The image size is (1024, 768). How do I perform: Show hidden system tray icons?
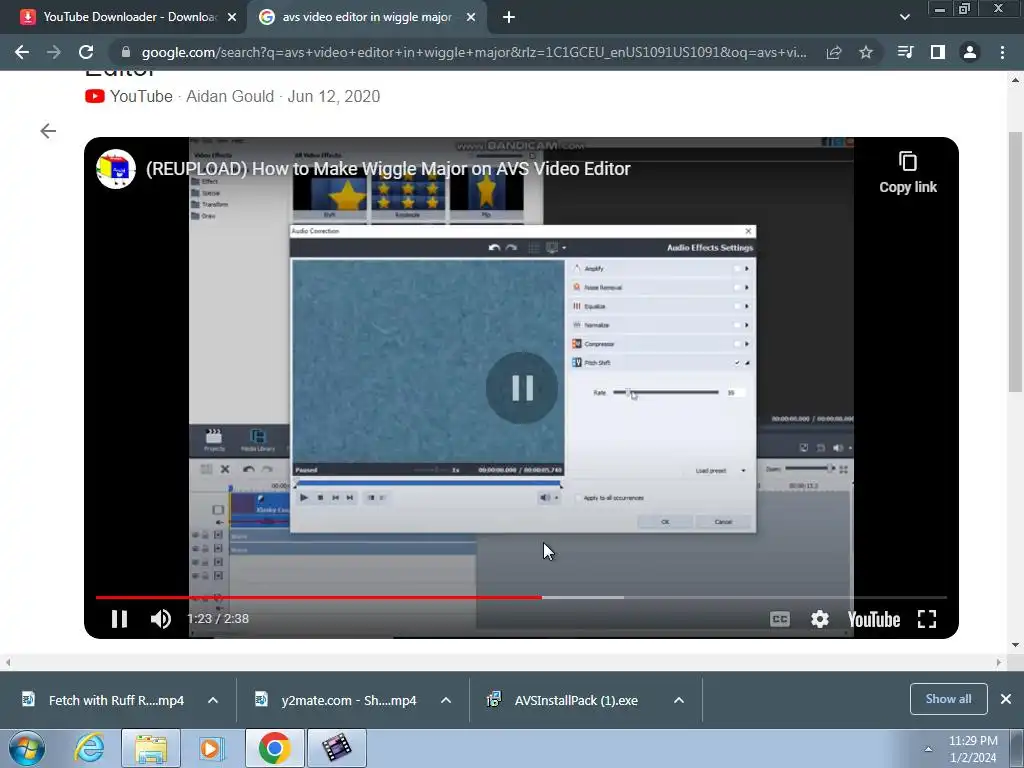click(x=928, y=749)
